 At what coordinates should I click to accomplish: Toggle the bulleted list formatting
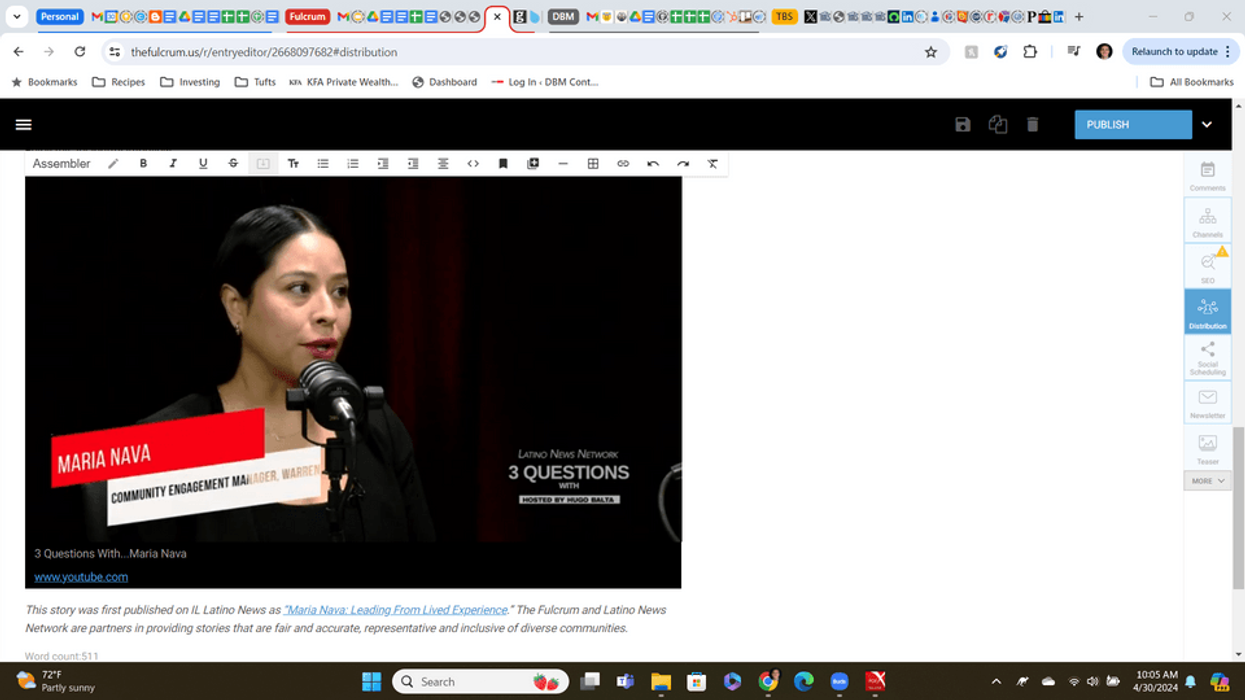(x=323, y=163)
